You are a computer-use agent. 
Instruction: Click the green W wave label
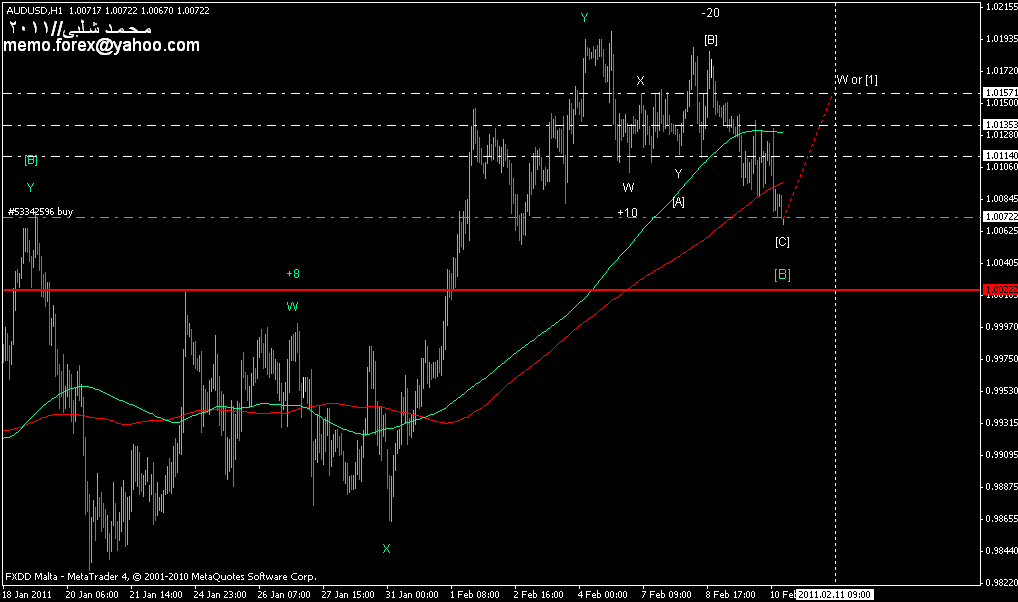pos(292,307)
